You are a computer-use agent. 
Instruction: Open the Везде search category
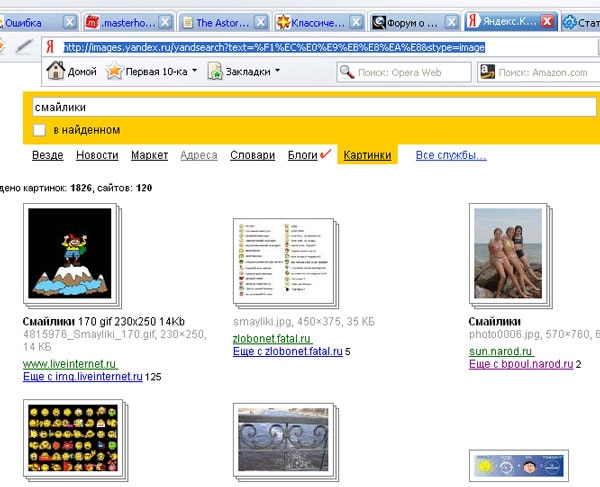[x=48, y=155]
